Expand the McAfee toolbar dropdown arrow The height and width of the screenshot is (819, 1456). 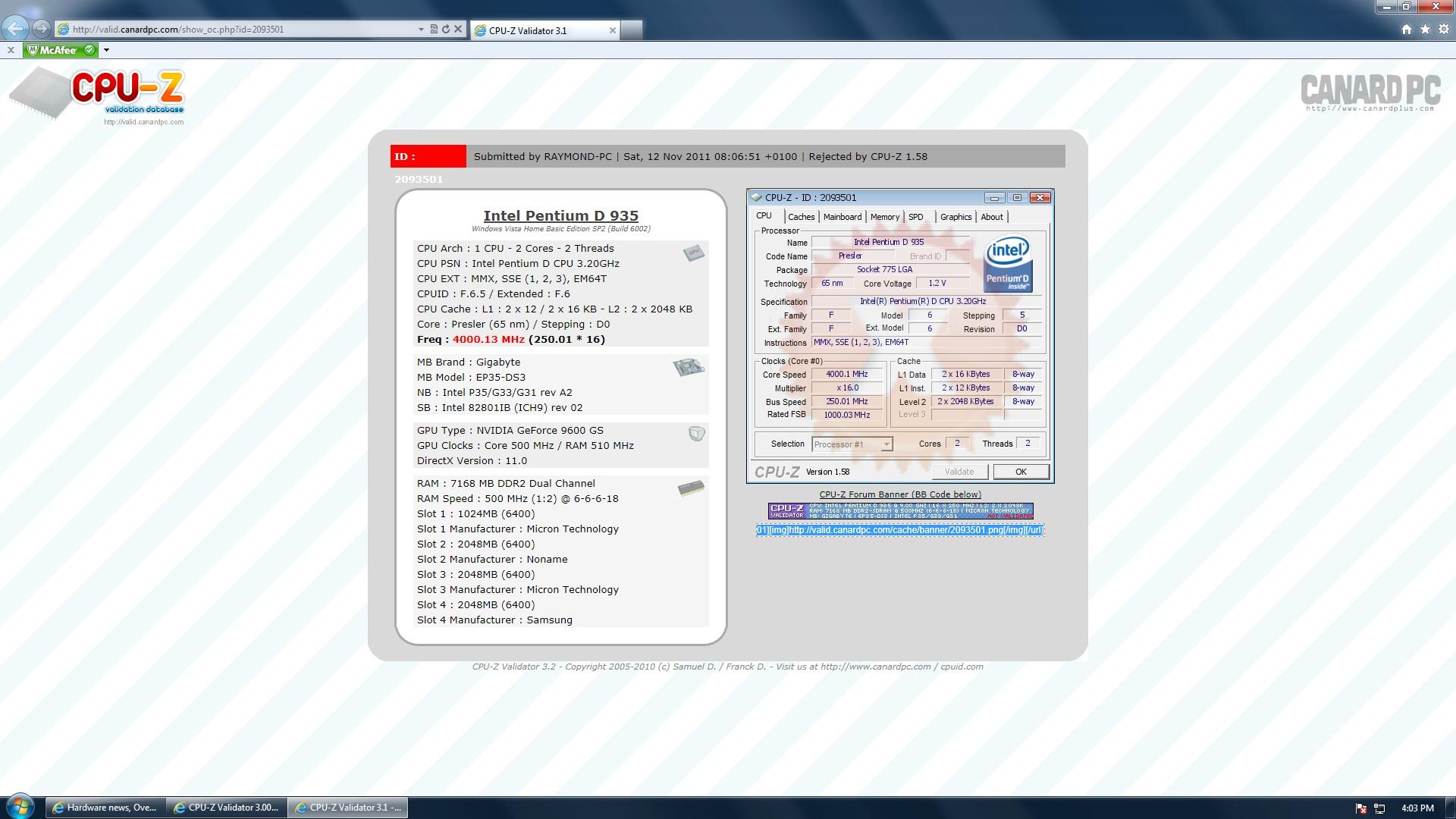click(x=106, y=50)
